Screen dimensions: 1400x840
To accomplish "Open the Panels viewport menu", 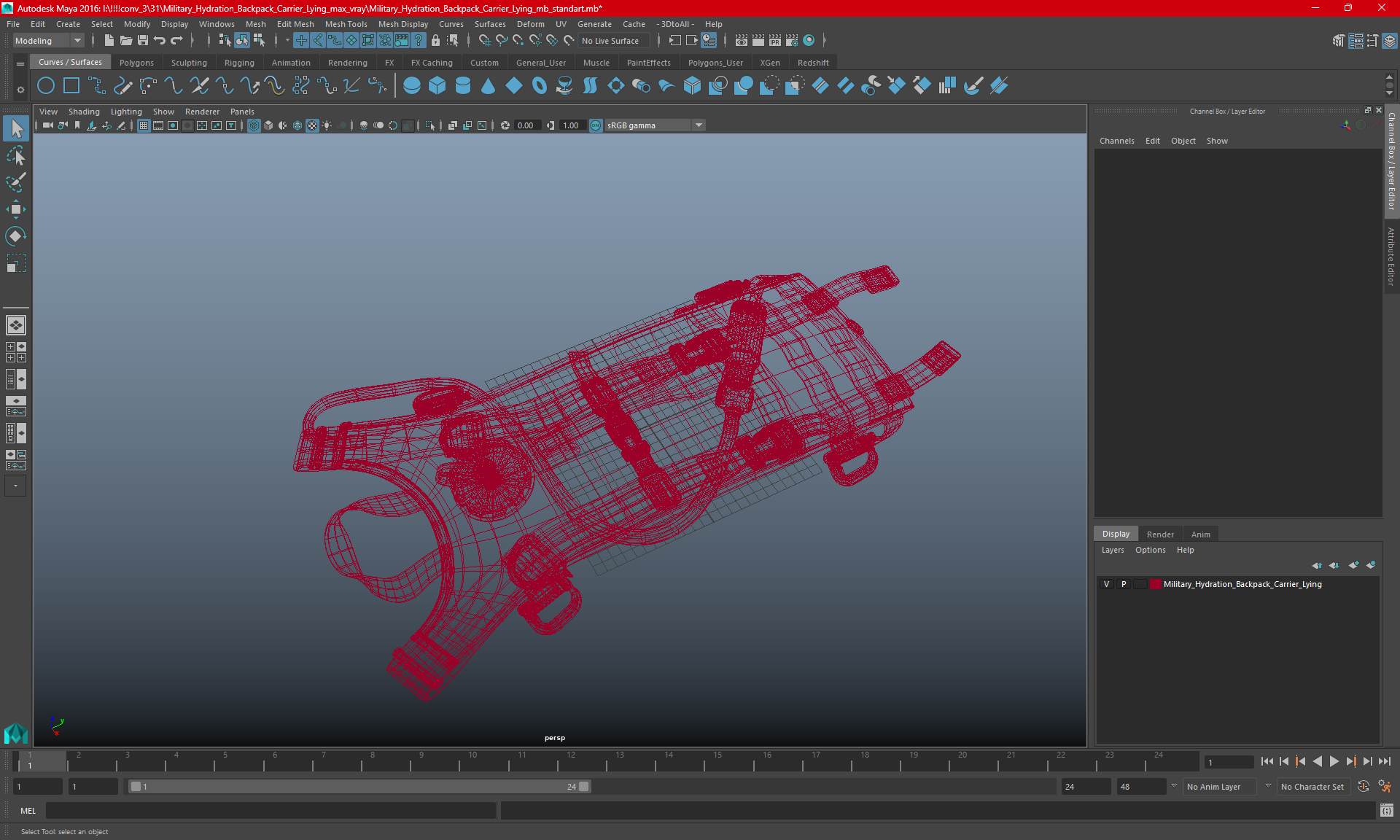I will click(242, 112).
